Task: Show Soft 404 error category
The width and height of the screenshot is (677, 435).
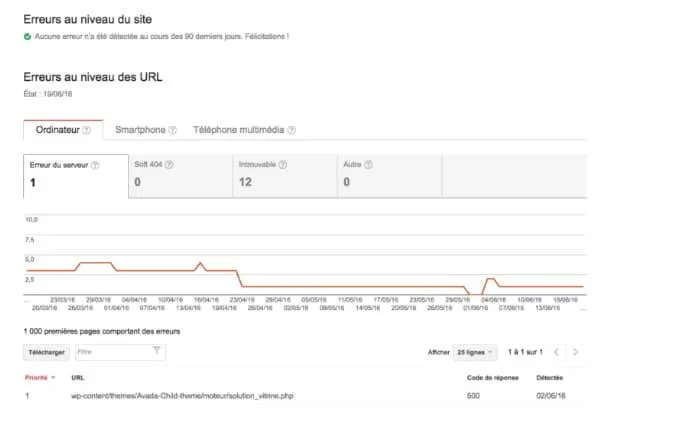Action: point(180,174)
